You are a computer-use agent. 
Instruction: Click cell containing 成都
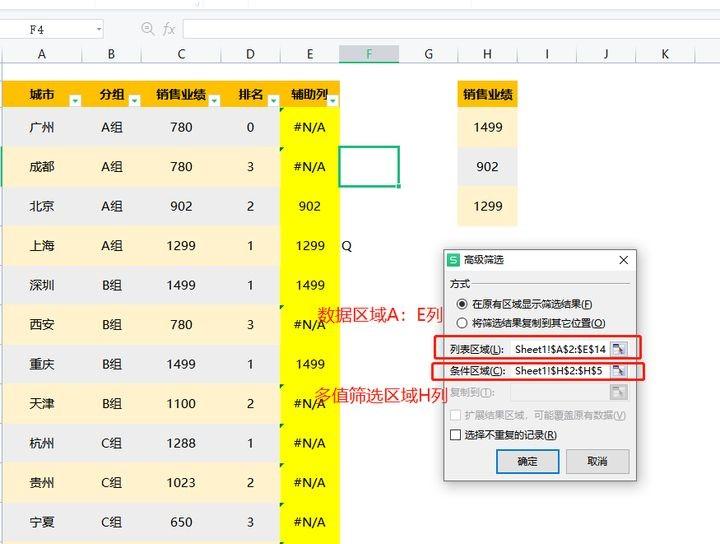point(42,167)
